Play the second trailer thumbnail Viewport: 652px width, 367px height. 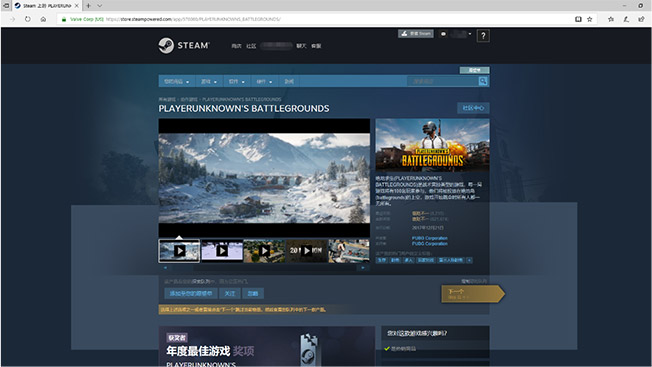coord(222,251)
